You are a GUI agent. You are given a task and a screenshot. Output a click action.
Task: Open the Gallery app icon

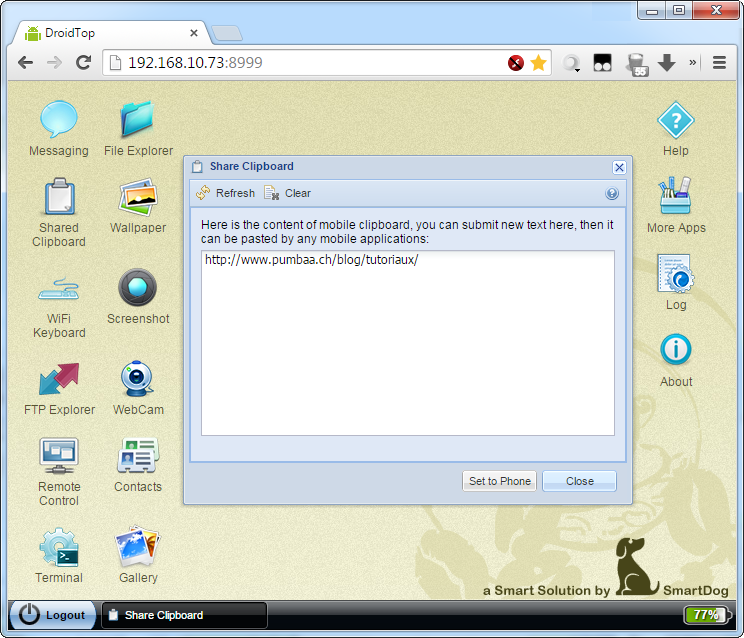tap(138, 548)
